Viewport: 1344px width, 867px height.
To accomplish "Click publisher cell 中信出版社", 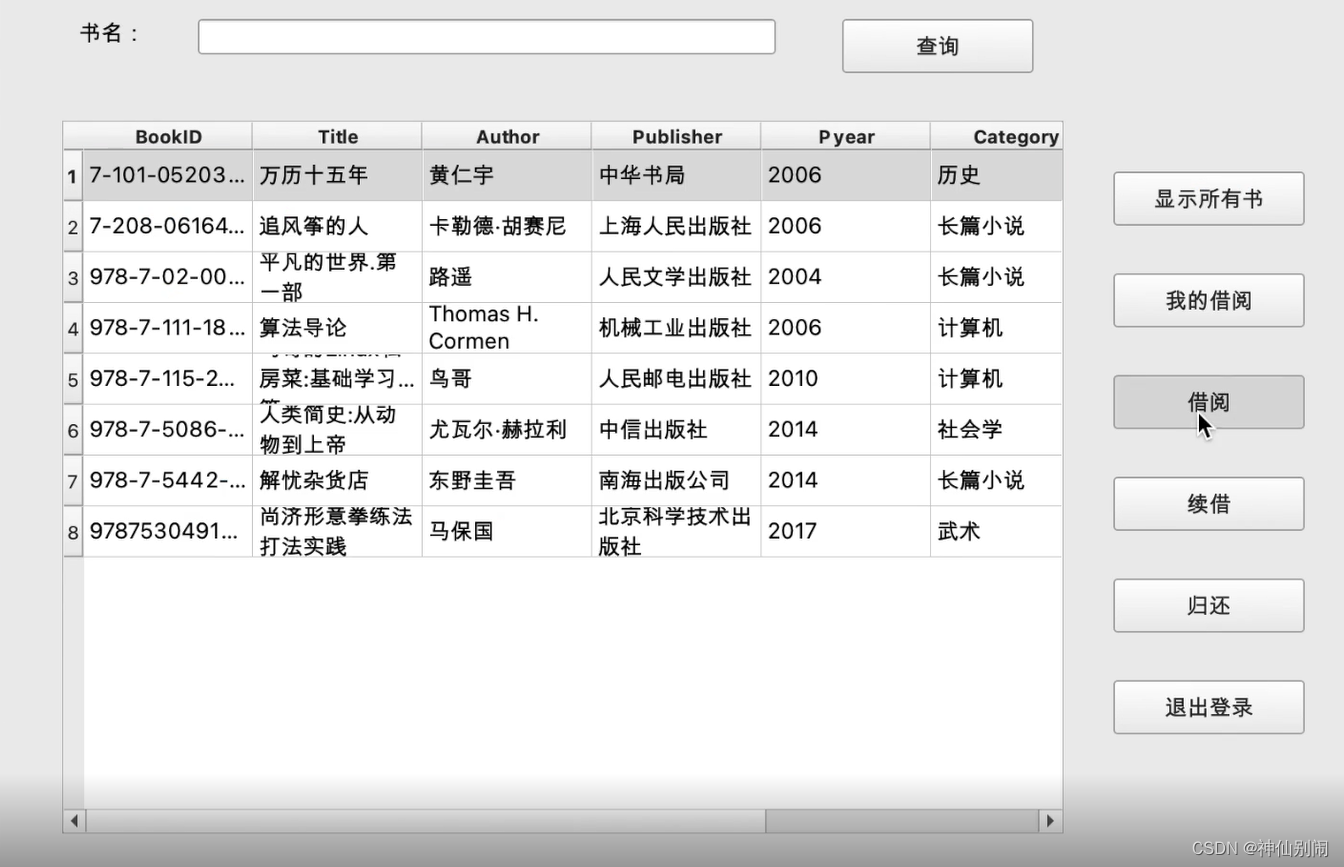I will pos(676,430).
